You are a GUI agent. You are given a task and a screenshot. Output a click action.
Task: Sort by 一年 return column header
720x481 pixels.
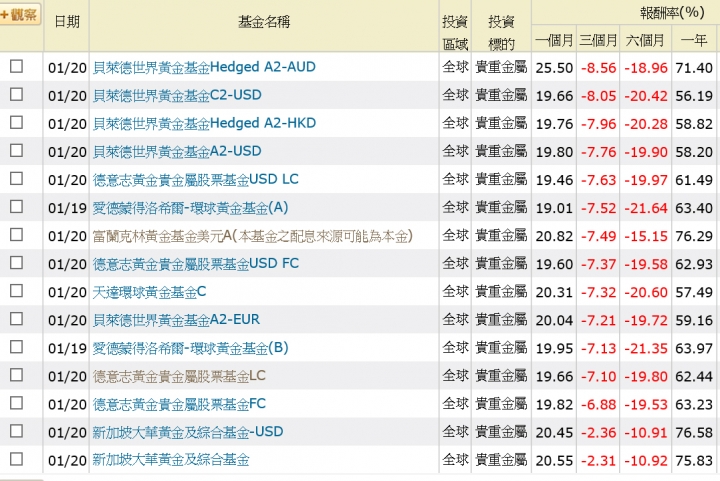693,40
